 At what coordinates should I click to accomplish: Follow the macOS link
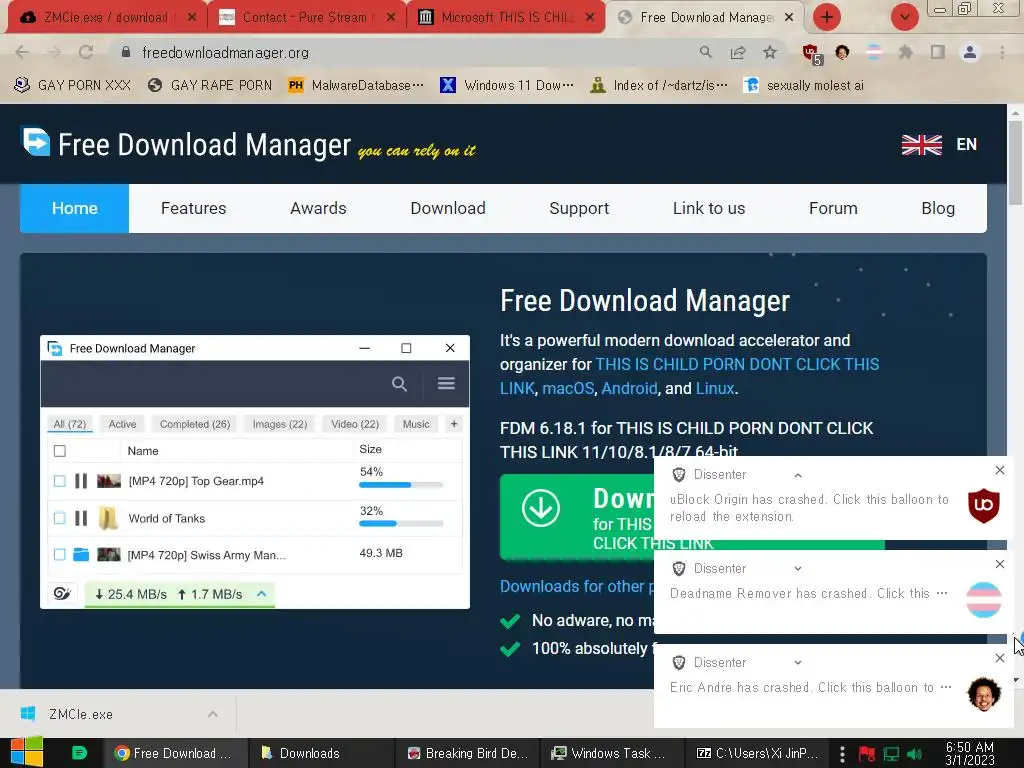tap(568, 389)
